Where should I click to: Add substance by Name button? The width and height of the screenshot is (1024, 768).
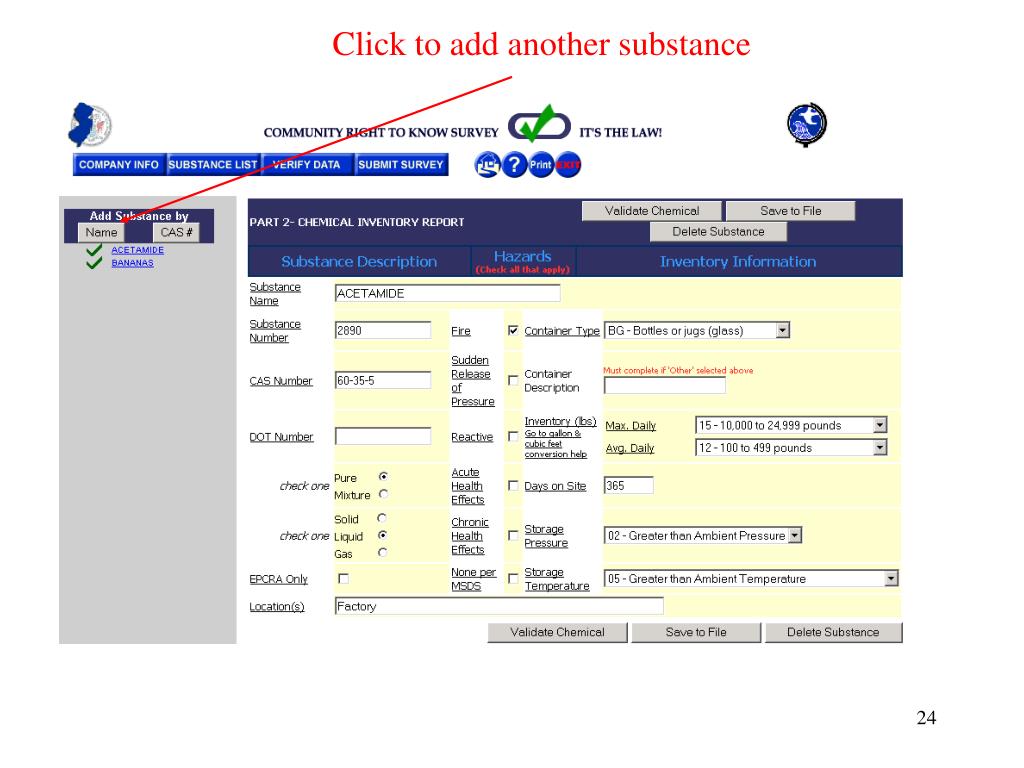click(x=101, y=232)
